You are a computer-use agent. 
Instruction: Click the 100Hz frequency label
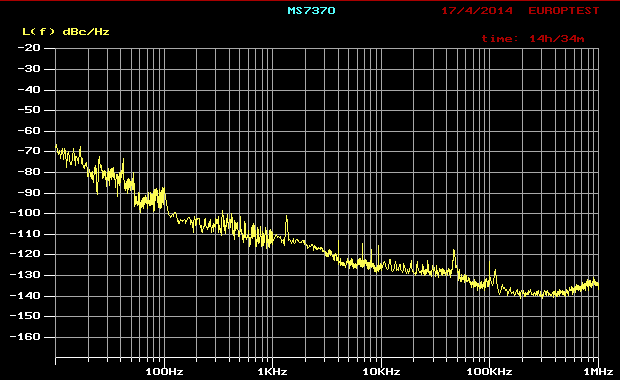click(x=164, y=372)
